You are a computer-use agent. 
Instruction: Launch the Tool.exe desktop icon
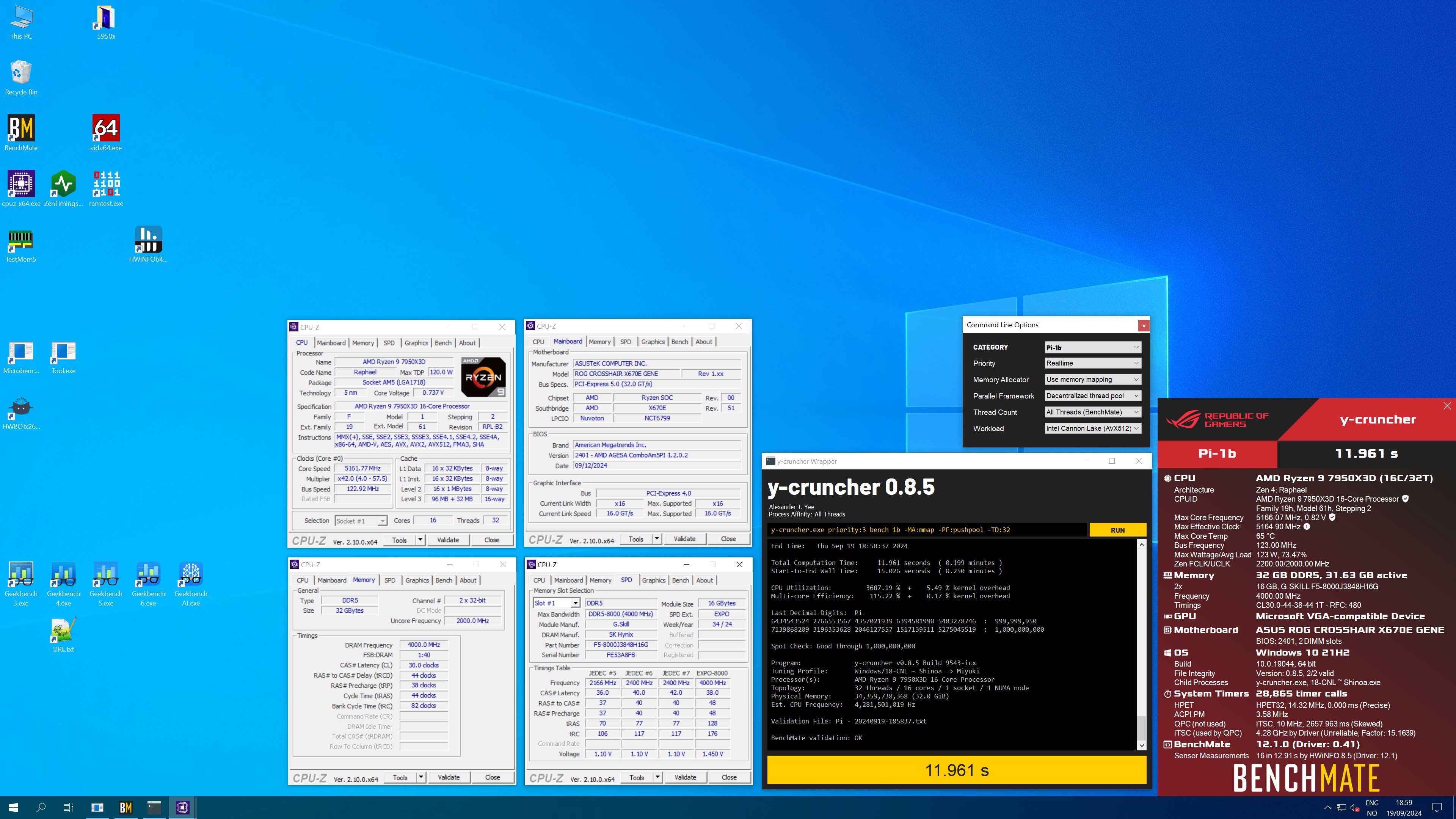tap(63, 357)
